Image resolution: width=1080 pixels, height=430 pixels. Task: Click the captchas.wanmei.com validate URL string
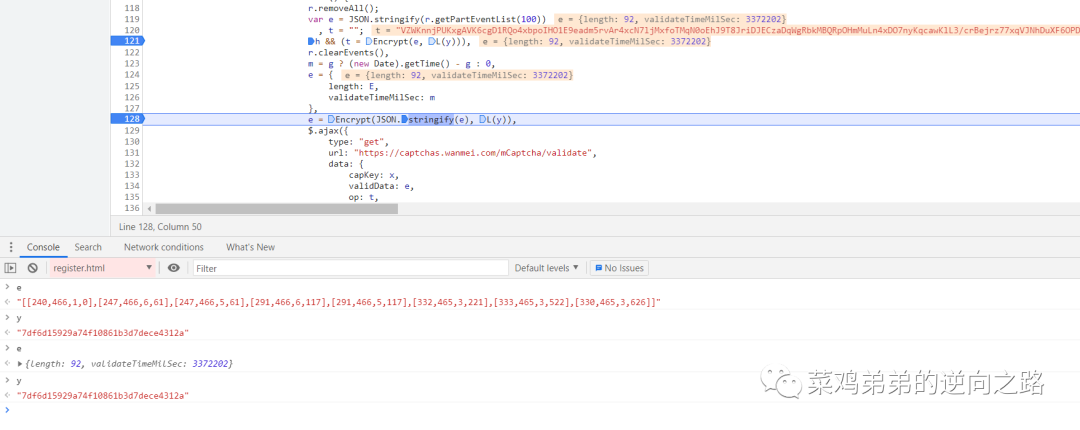click(475, 153)
